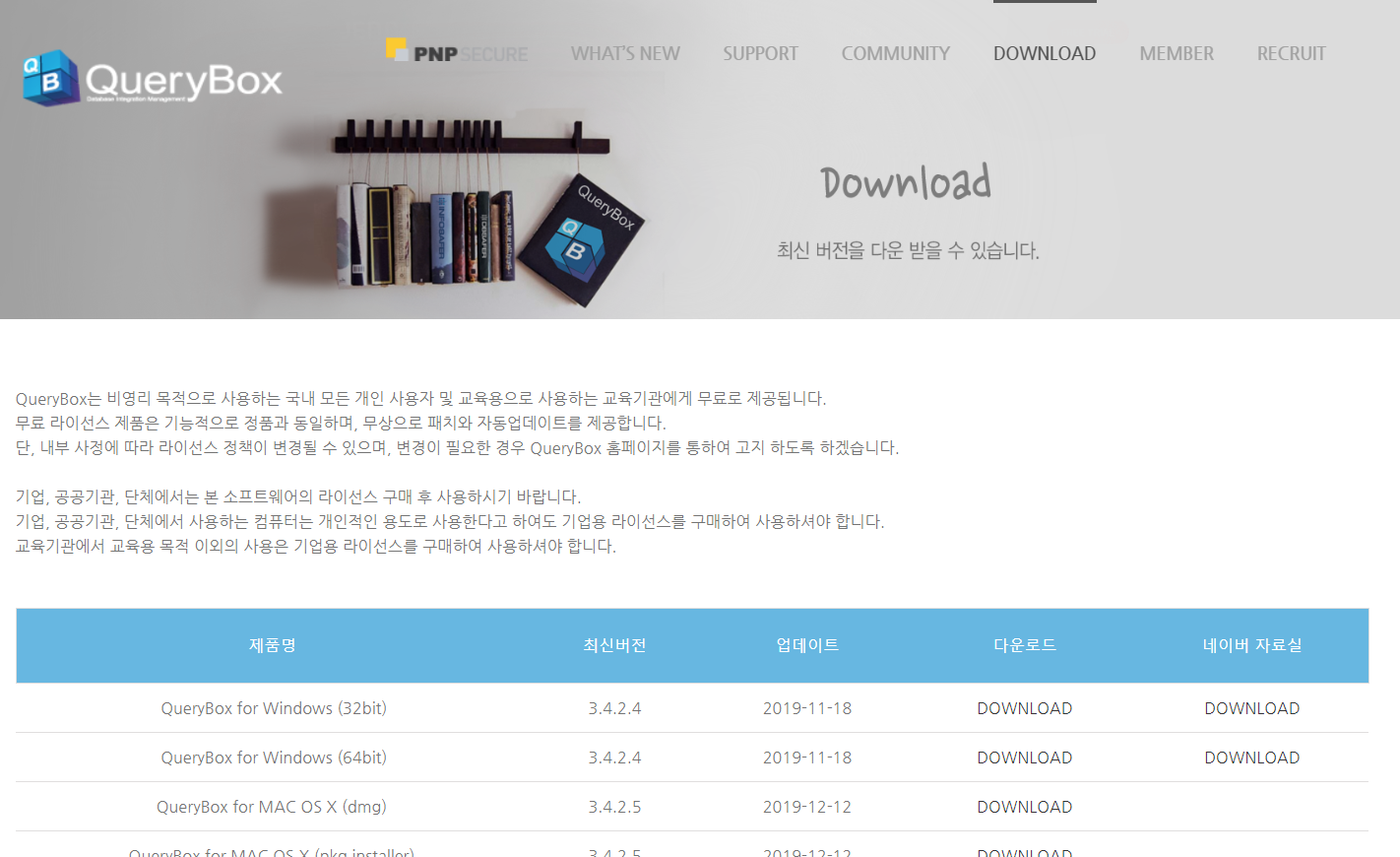The width and height of the screenshot is (1400, 857).
Task: Click version 3.4.2.5 in the dmg row
Action: [x=614, y=807]
